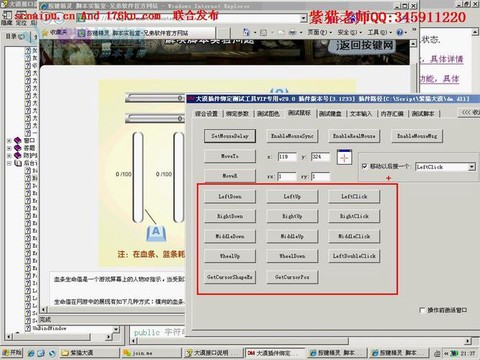This screenshot has width=480, height=360.
Task: Click the WheelDown button
Action: (292, 256)
